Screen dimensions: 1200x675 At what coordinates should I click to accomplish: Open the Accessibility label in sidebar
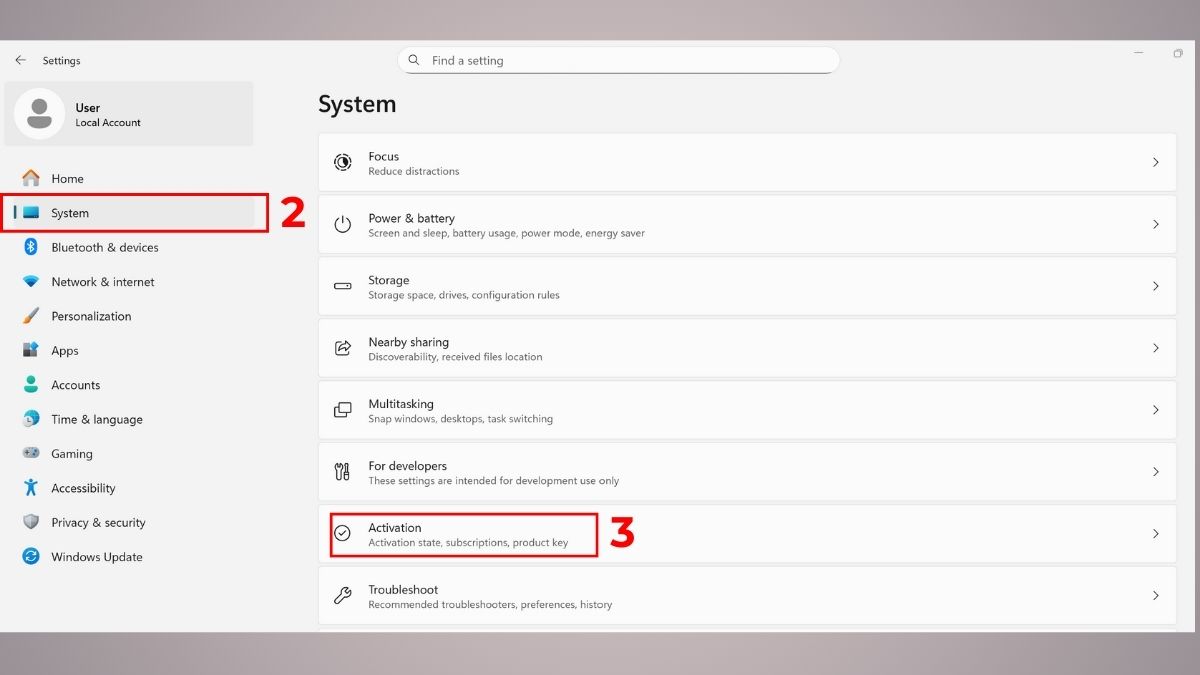83,488
